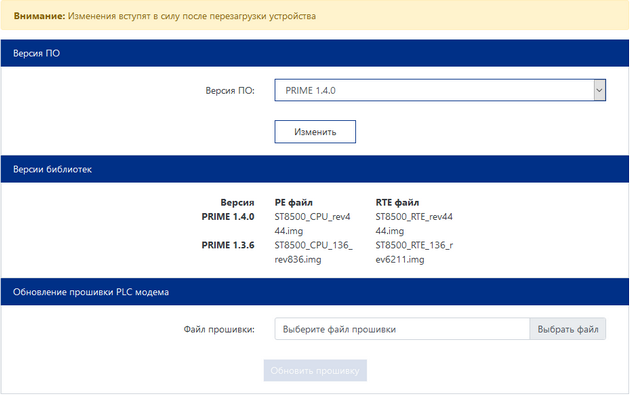Viewport: 630px width, 395px height.
Task: Select the ST8500_RTE_rev4444.img file name
Action: pos(414,224)
